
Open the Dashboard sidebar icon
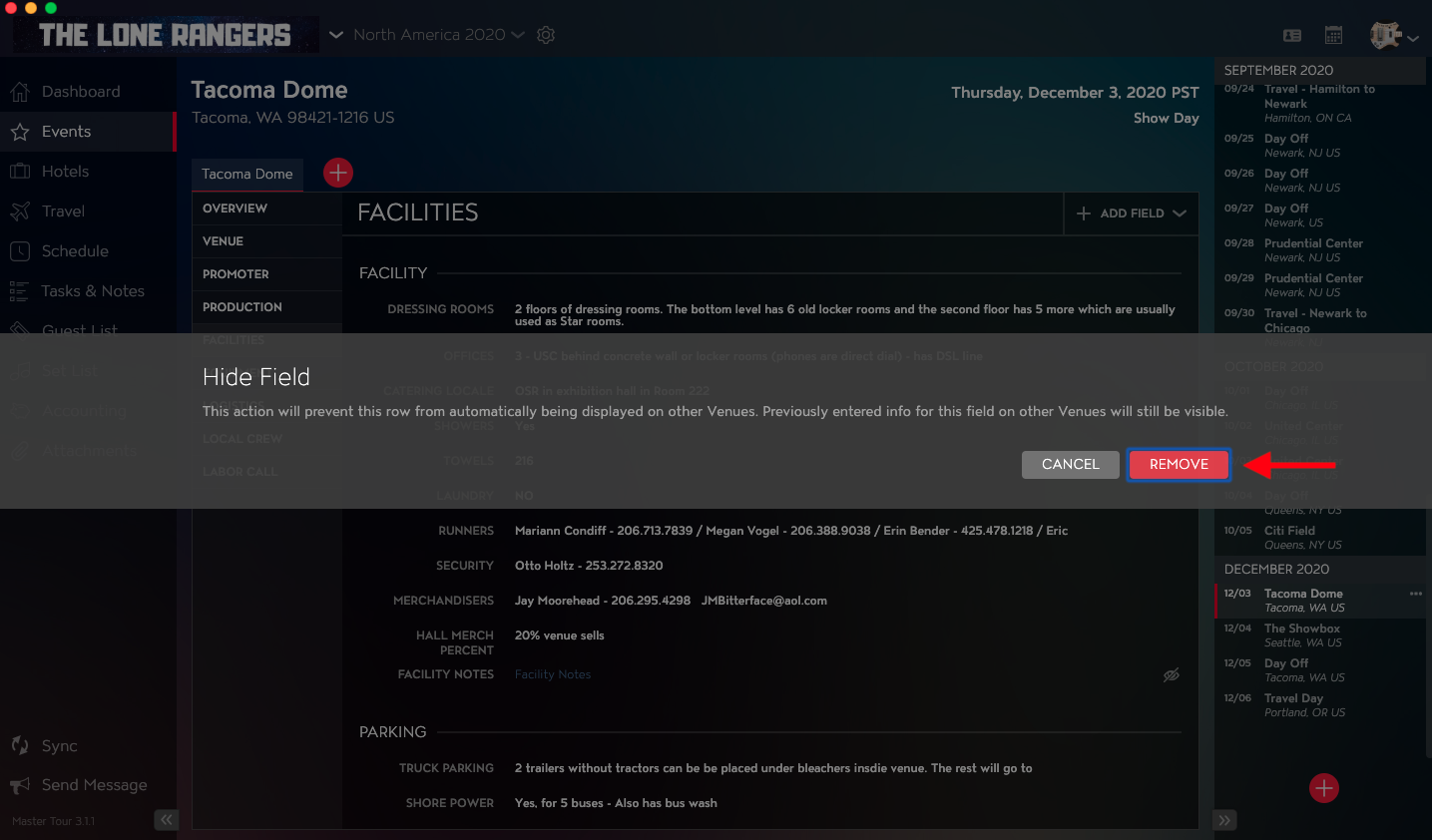click(x=20, y=92)
